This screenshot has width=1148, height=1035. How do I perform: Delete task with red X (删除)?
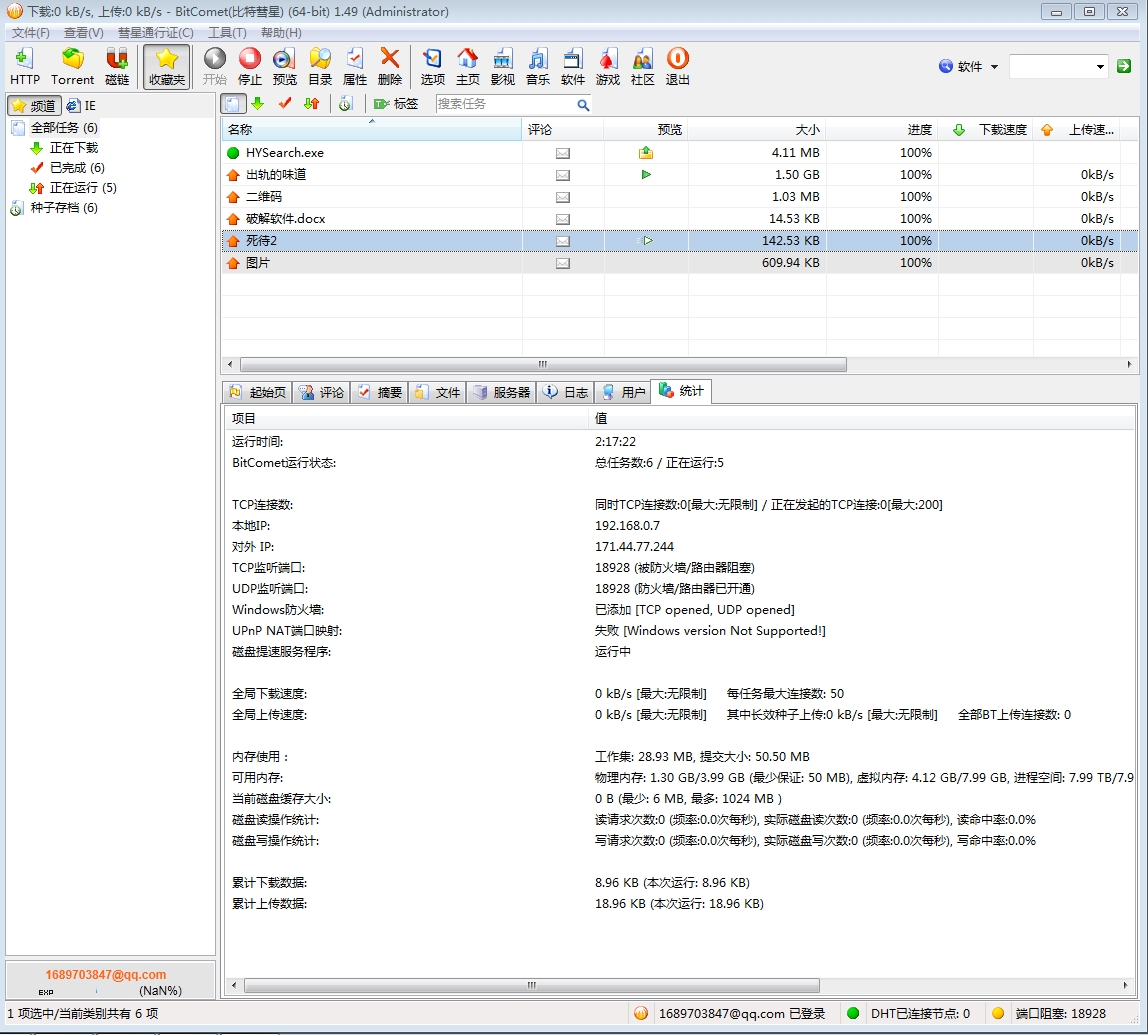tap(390, 67)
